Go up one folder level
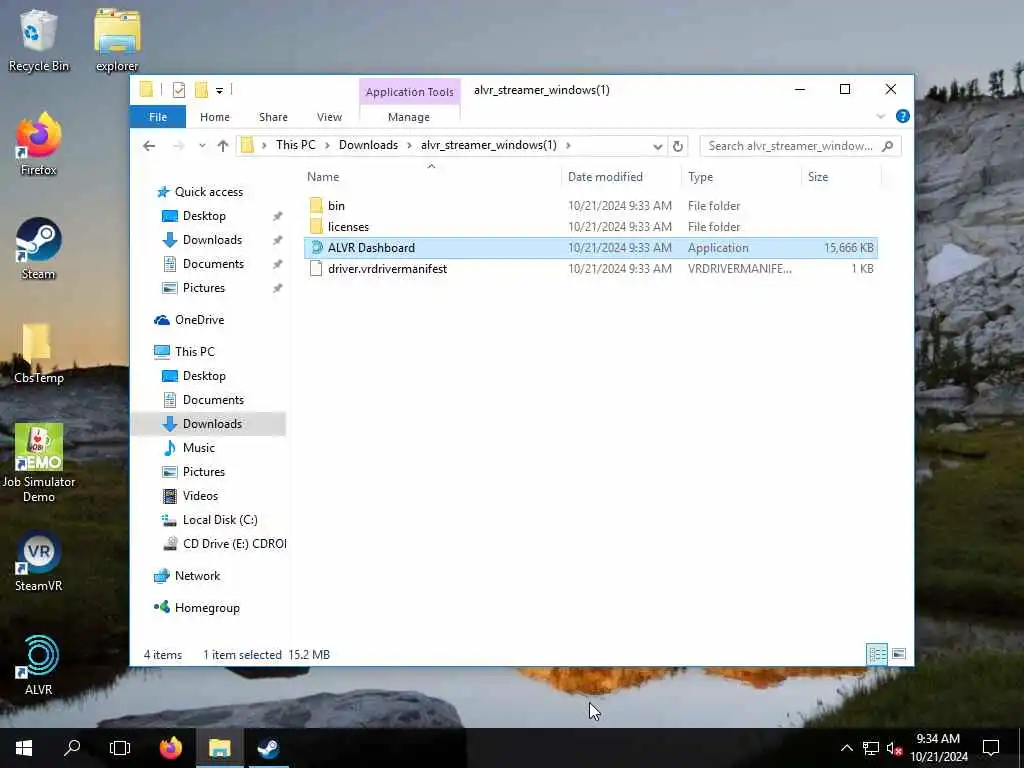 pyautogui.click(x=223, y=146)
